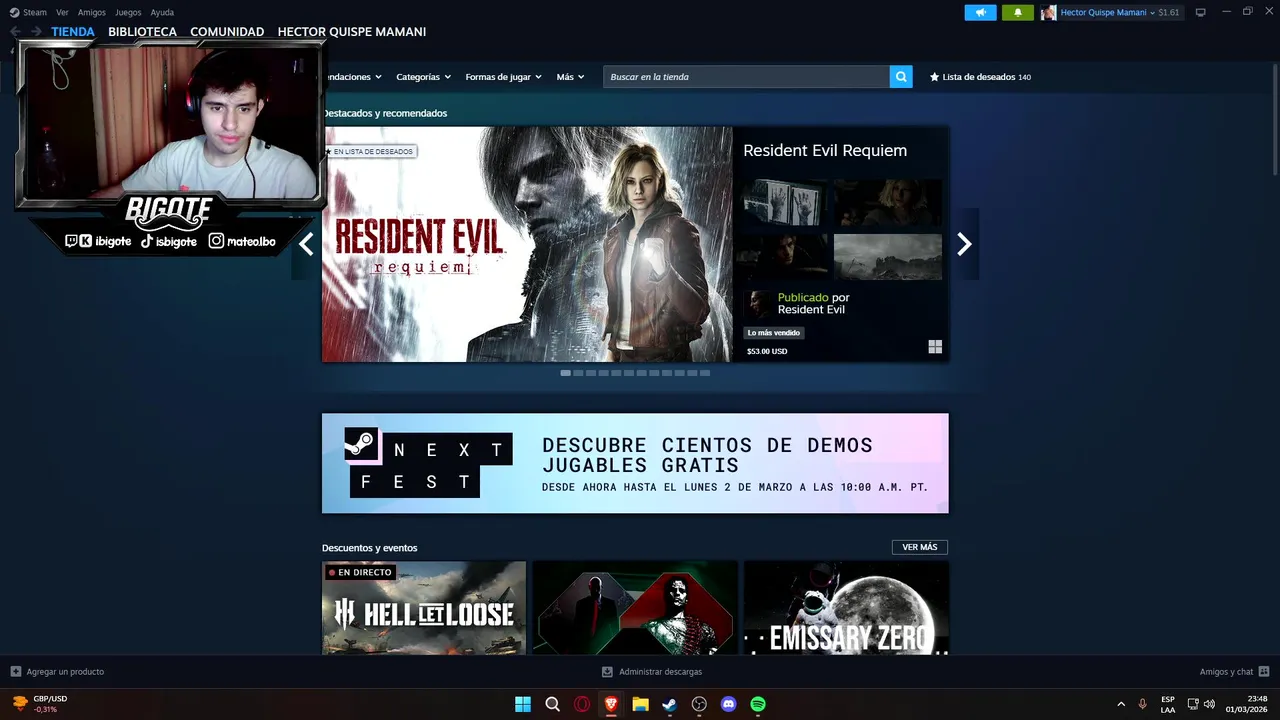Switch to Big Picture mode monitor icon

[x=1200, y=12]
